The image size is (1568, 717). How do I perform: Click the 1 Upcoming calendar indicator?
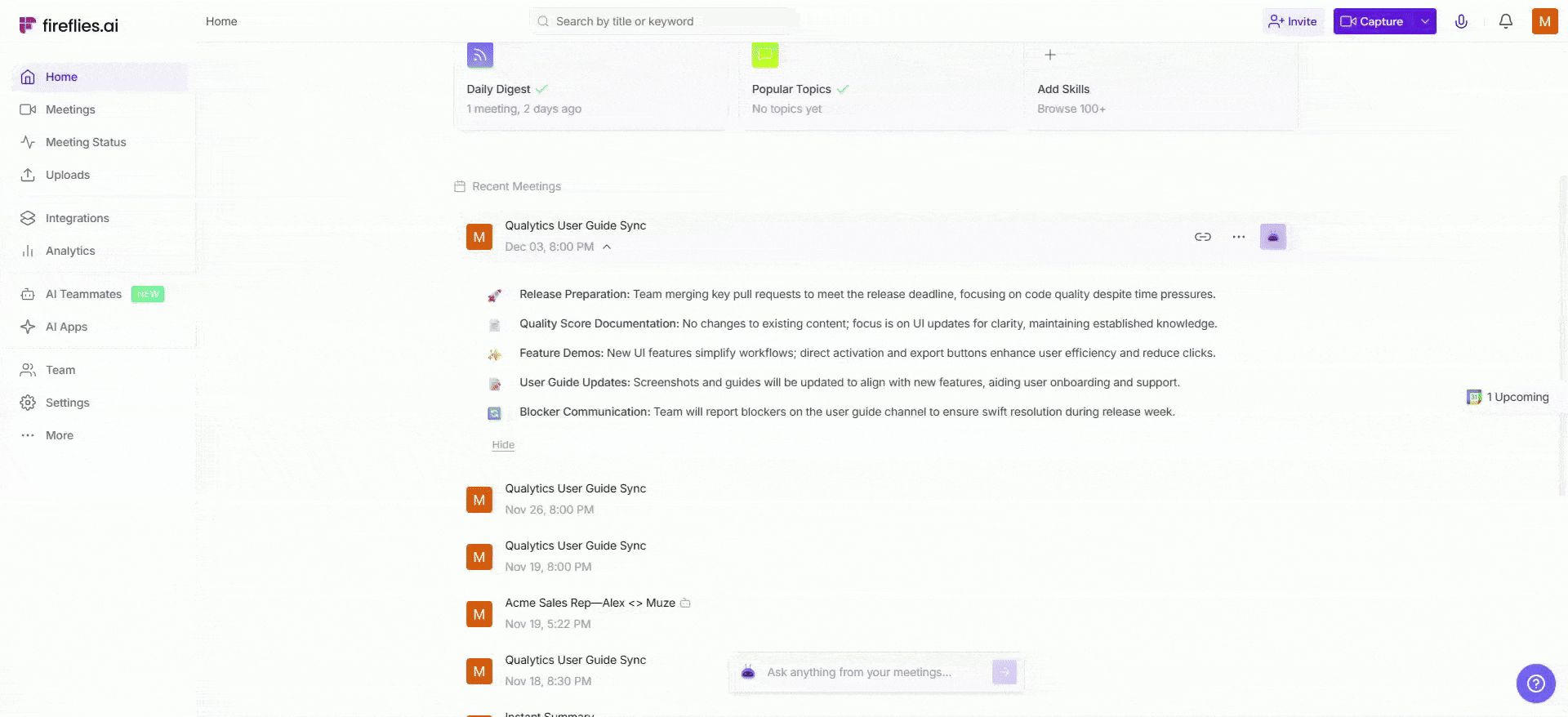point(1508,397)
